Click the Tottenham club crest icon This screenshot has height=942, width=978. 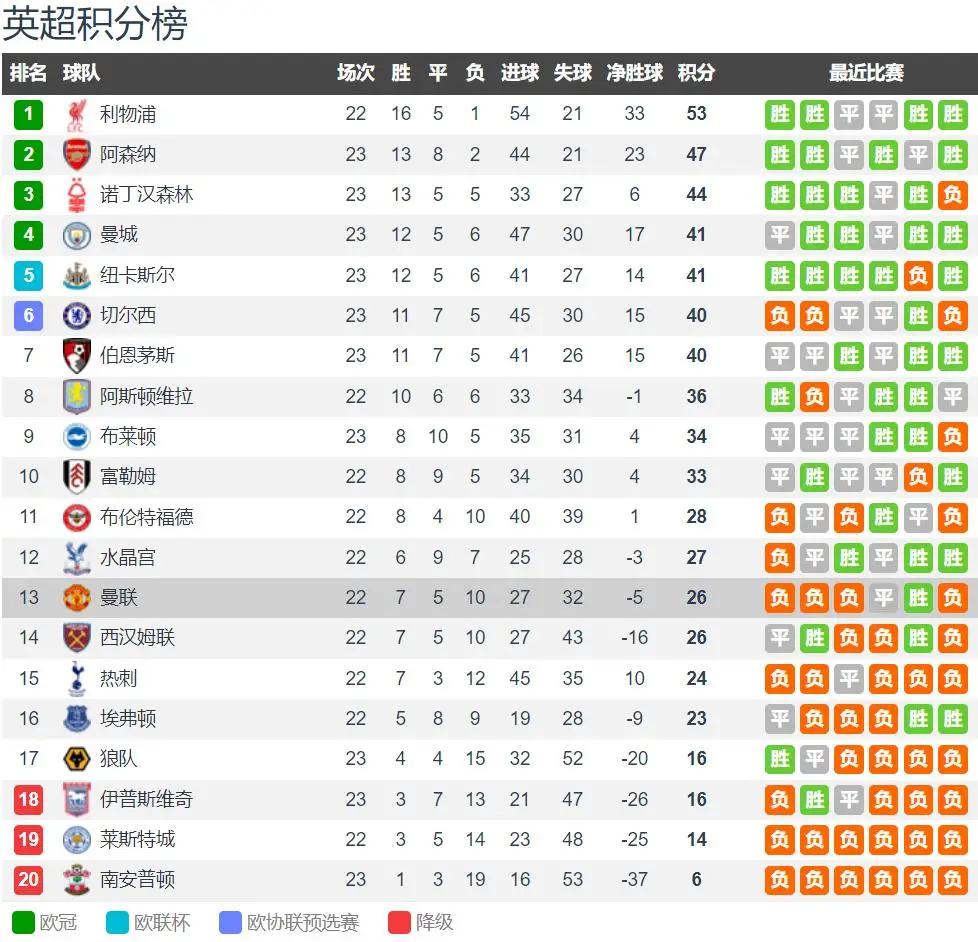[x=77, y=678]
